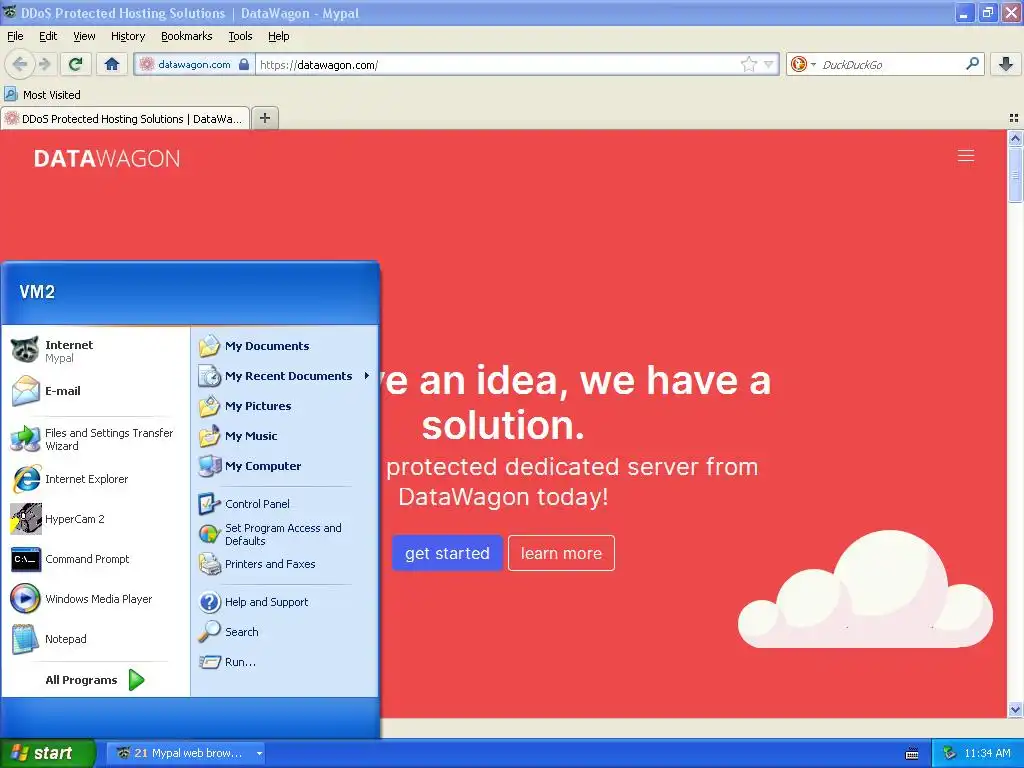This screenshot has width=1024, height=768.
Task: Open the Run... dialog
Action: [285, 662]
